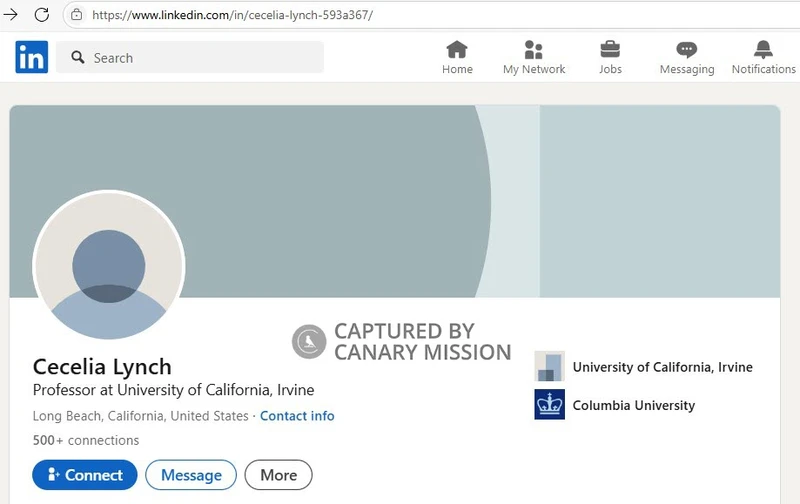Viewport: 800px width, 504px height.
Task: Message Cecelia Lynch
Action: click(191, 475)
